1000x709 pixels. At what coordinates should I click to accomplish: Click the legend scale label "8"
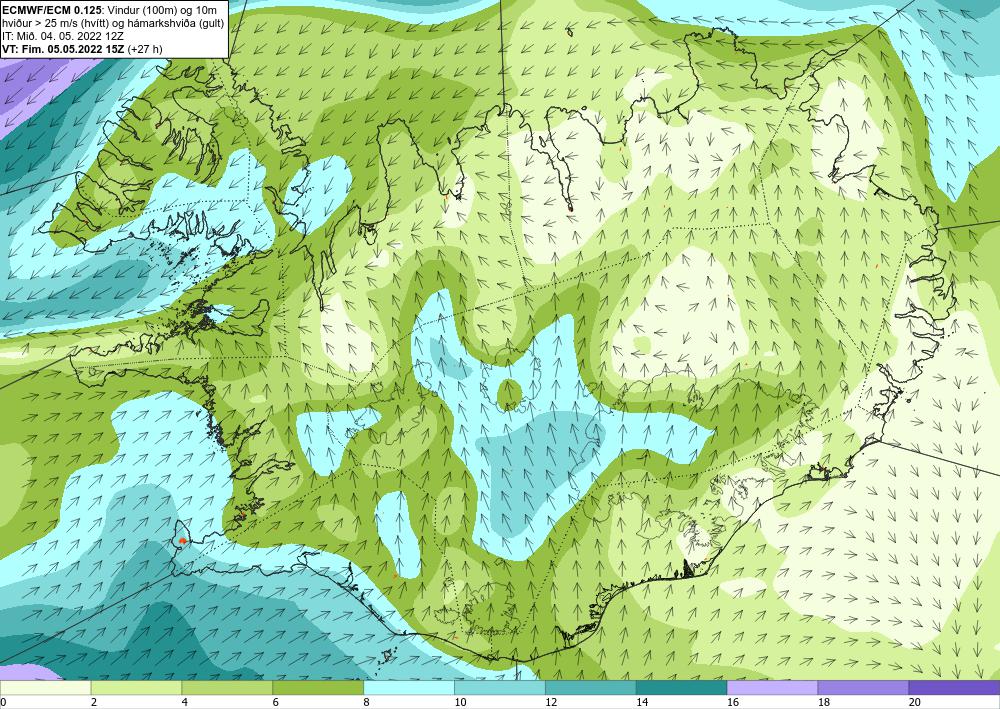coord(366,702)
